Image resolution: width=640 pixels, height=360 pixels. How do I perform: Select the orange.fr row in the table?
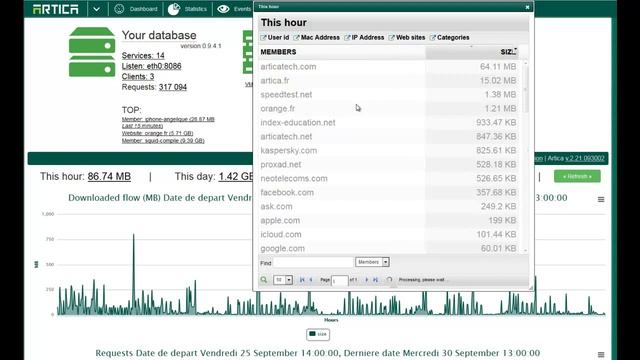[389, 109]
